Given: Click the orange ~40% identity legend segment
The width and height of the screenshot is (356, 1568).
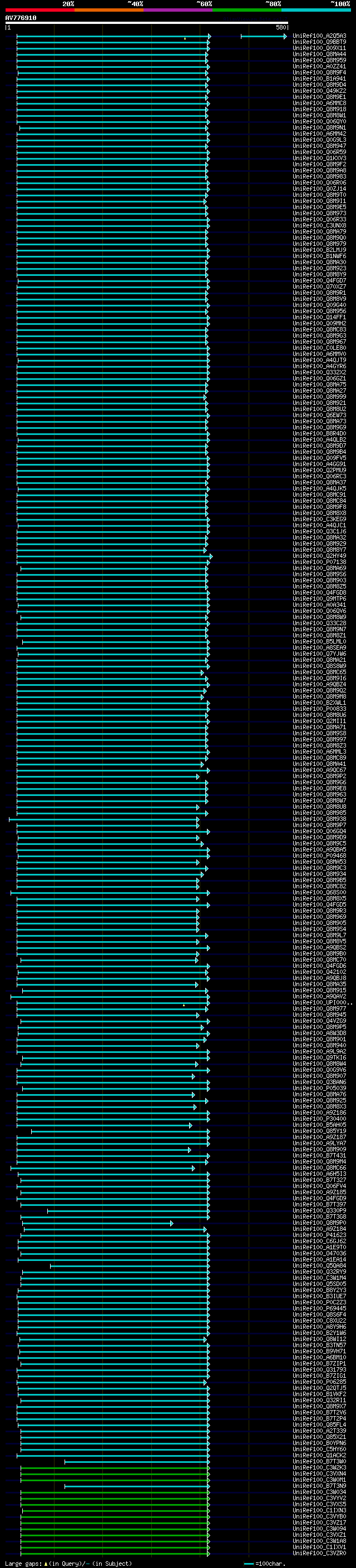Looking at the screenshot, I should [x=109, y=10].
